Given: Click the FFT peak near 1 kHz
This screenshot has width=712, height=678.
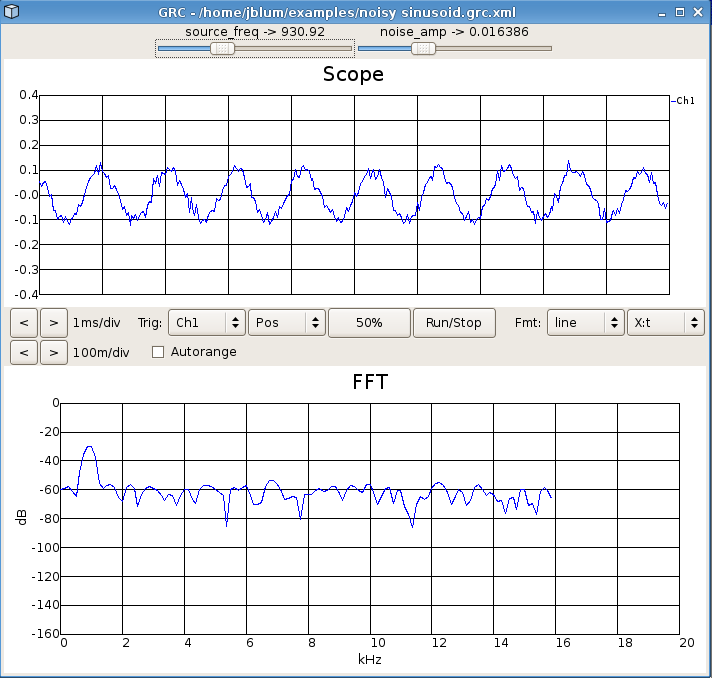Looking at the screenshot, I should (x=89, y=447).
